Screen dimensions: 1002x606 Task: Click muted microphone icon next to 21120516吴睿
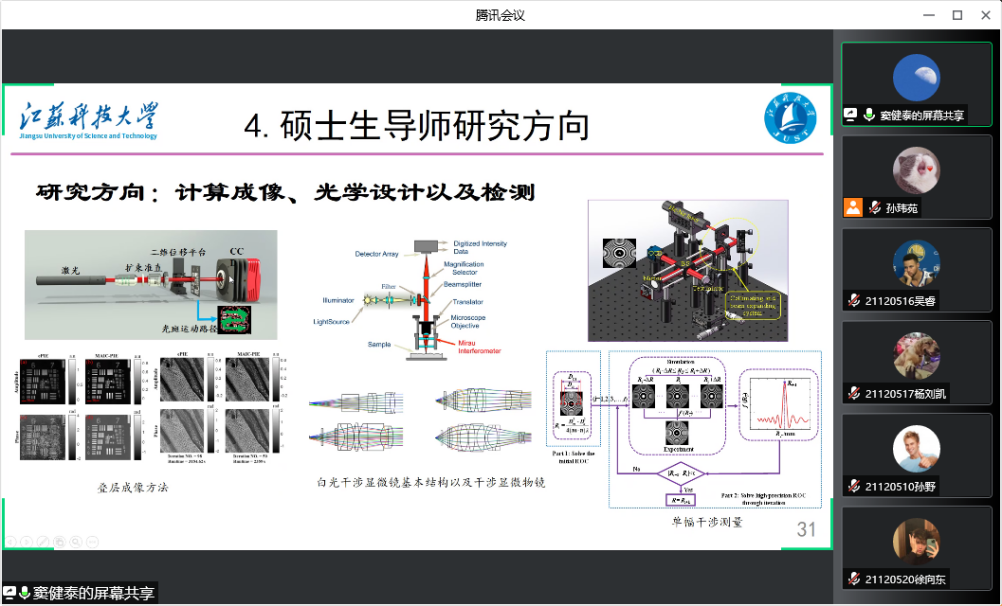click(853, 300)
